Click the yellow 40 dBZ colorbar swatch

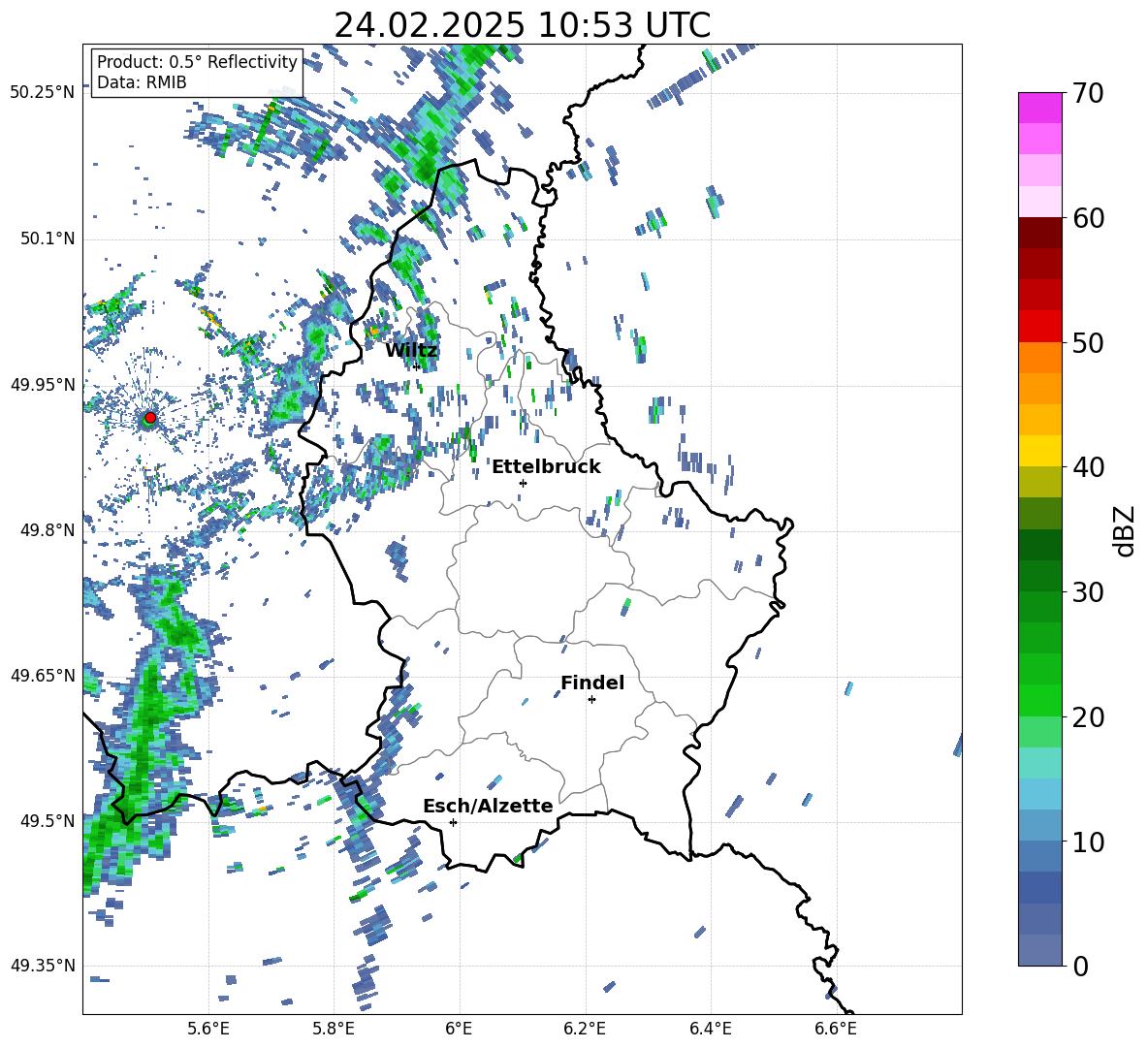(x=1039, y=451)
